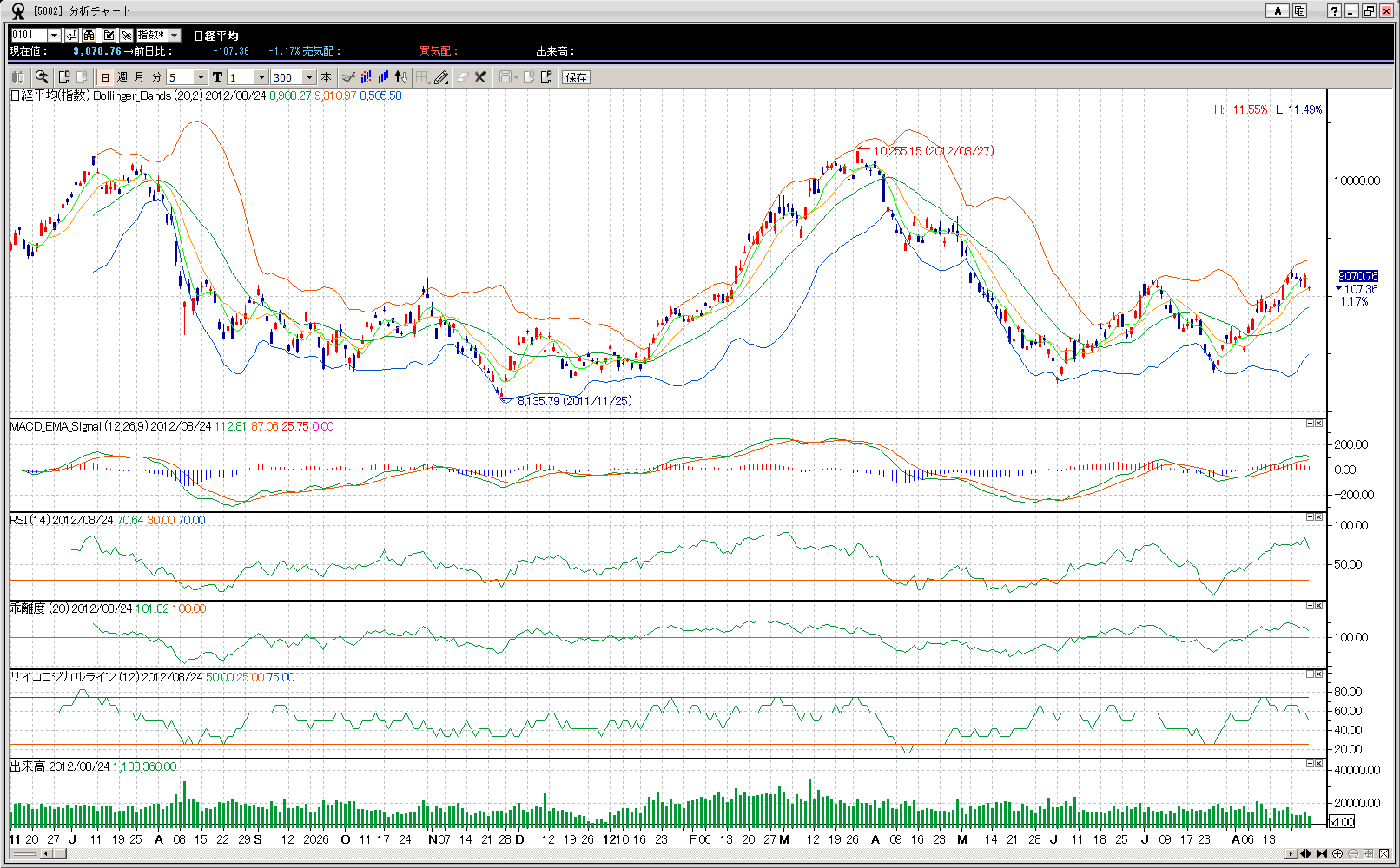
Task: Click the X delete drawings icon
Action: tap(480, 77)
